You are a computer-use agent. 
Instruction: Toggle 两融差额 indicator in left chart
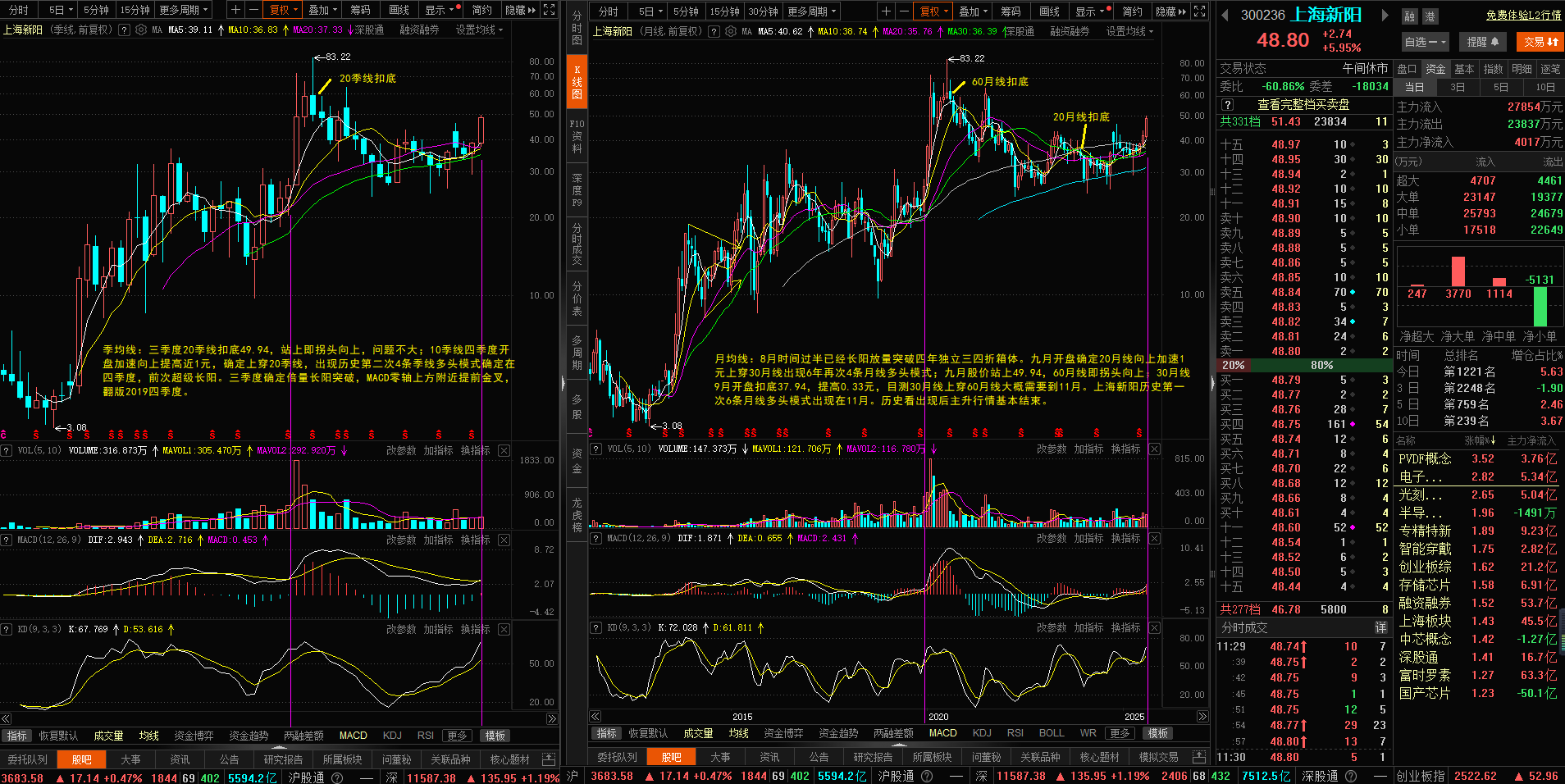tap(303, 736)
